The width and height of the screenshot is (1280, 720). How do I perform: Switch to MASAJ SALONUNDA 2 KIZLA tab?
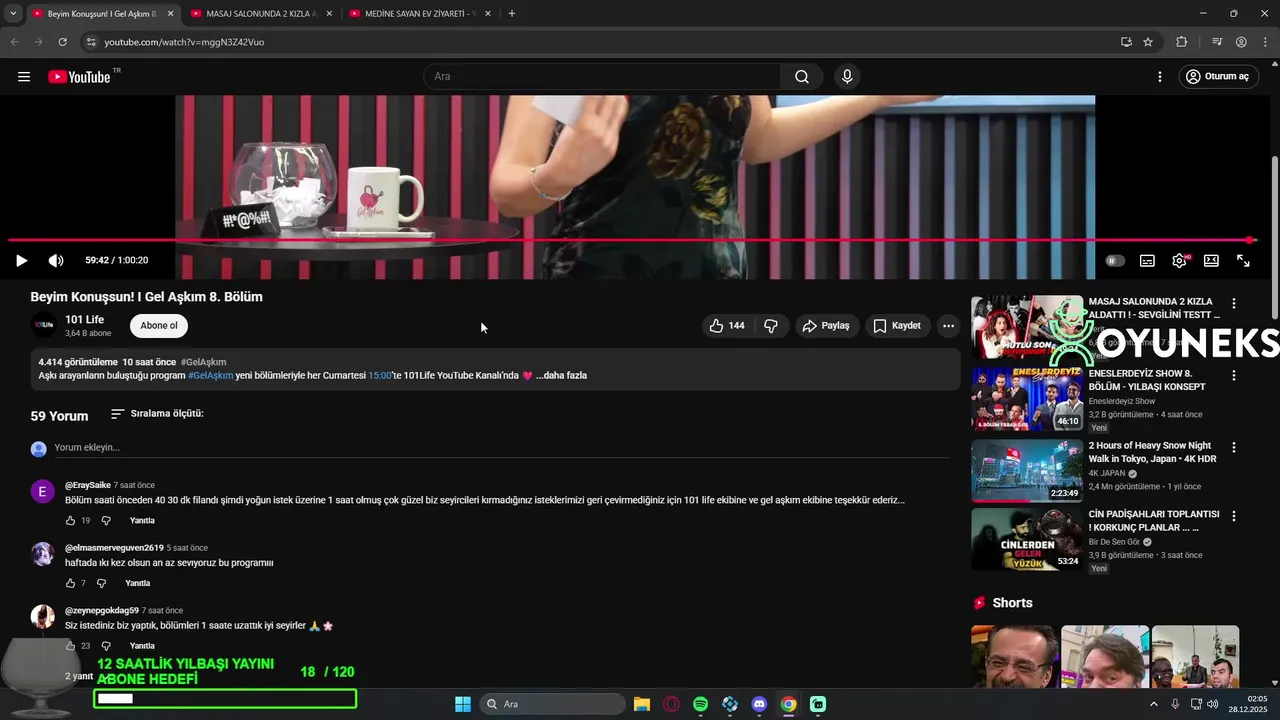[260, 14]
